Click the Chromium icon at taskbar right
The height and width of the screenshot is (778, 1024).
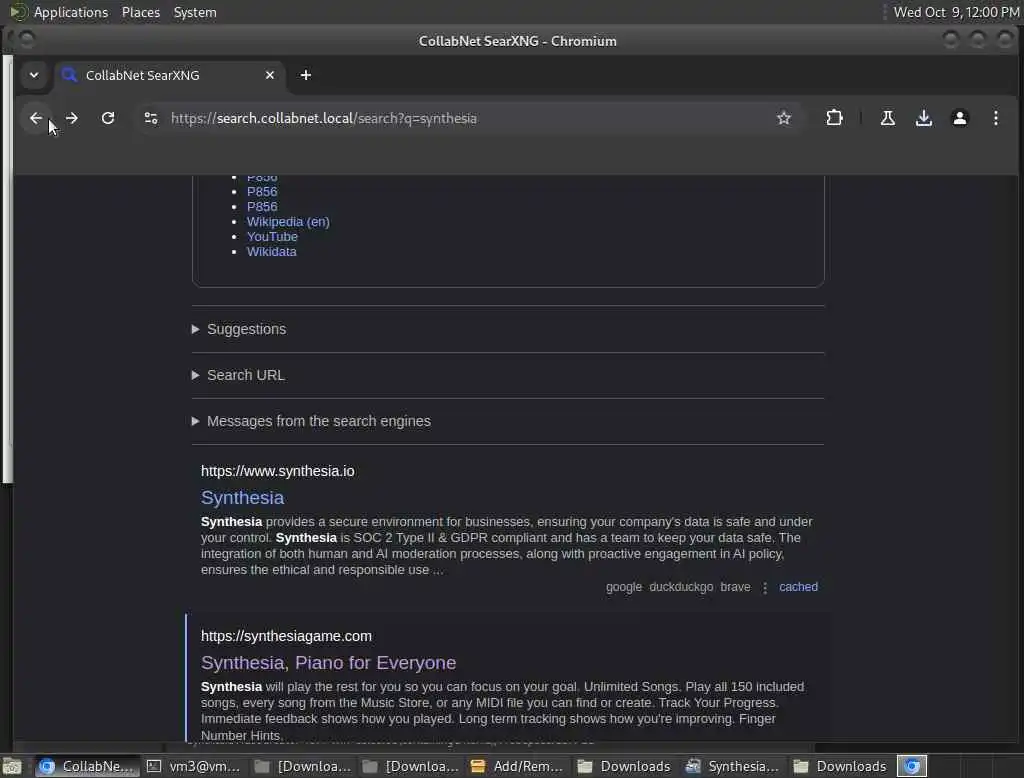(912, 766)
